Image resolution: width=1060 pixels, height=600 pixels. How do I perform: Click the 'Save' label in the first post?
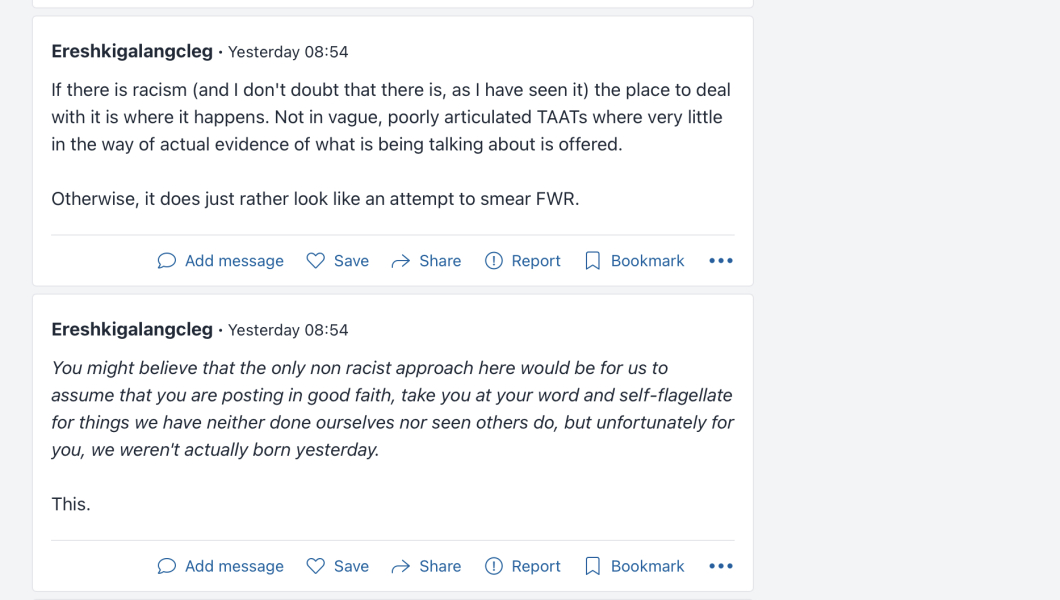tap(351, 261)
